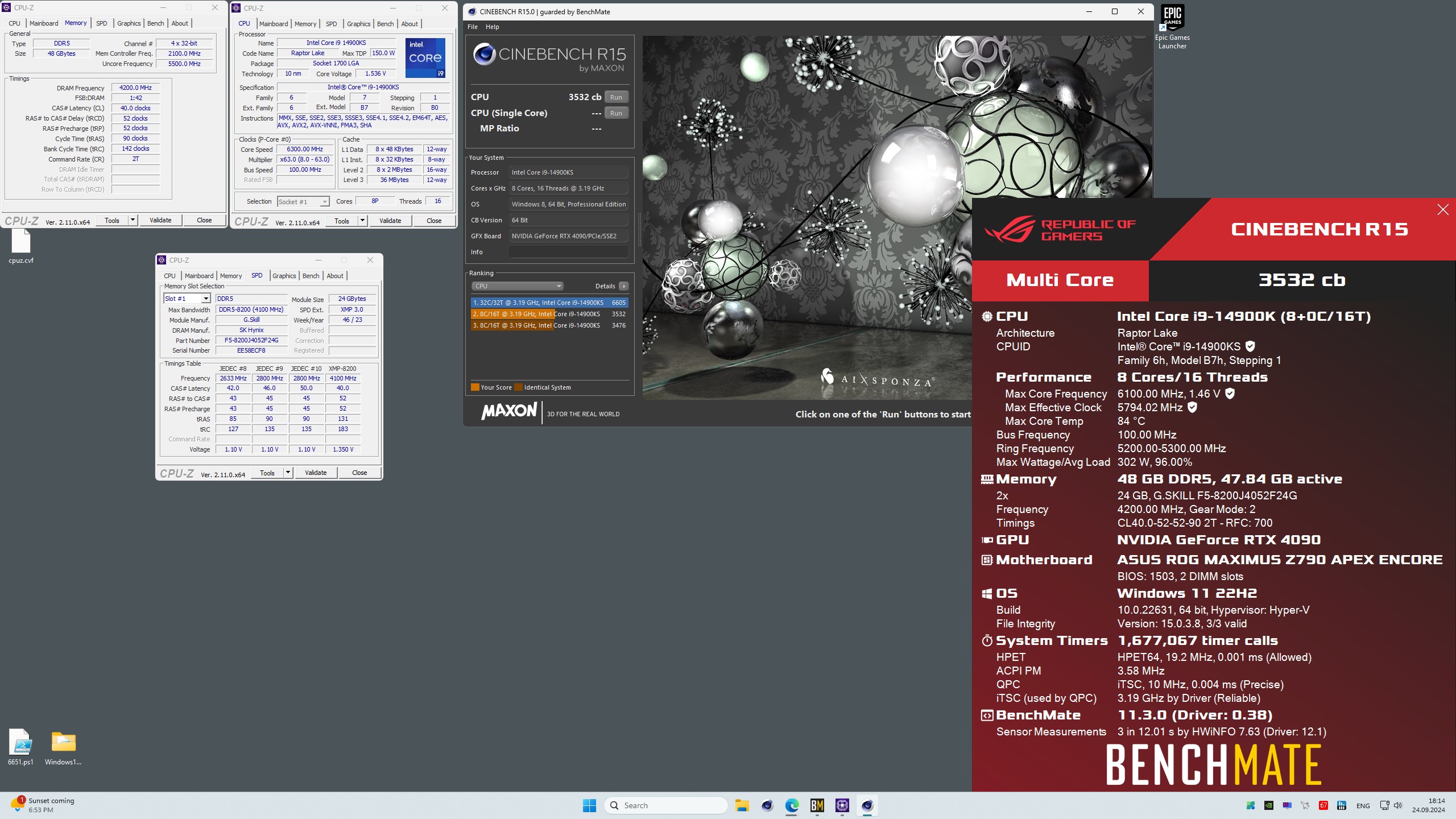
Task: Click Validate in the SPD window
Action: click(x=316, y=473)
